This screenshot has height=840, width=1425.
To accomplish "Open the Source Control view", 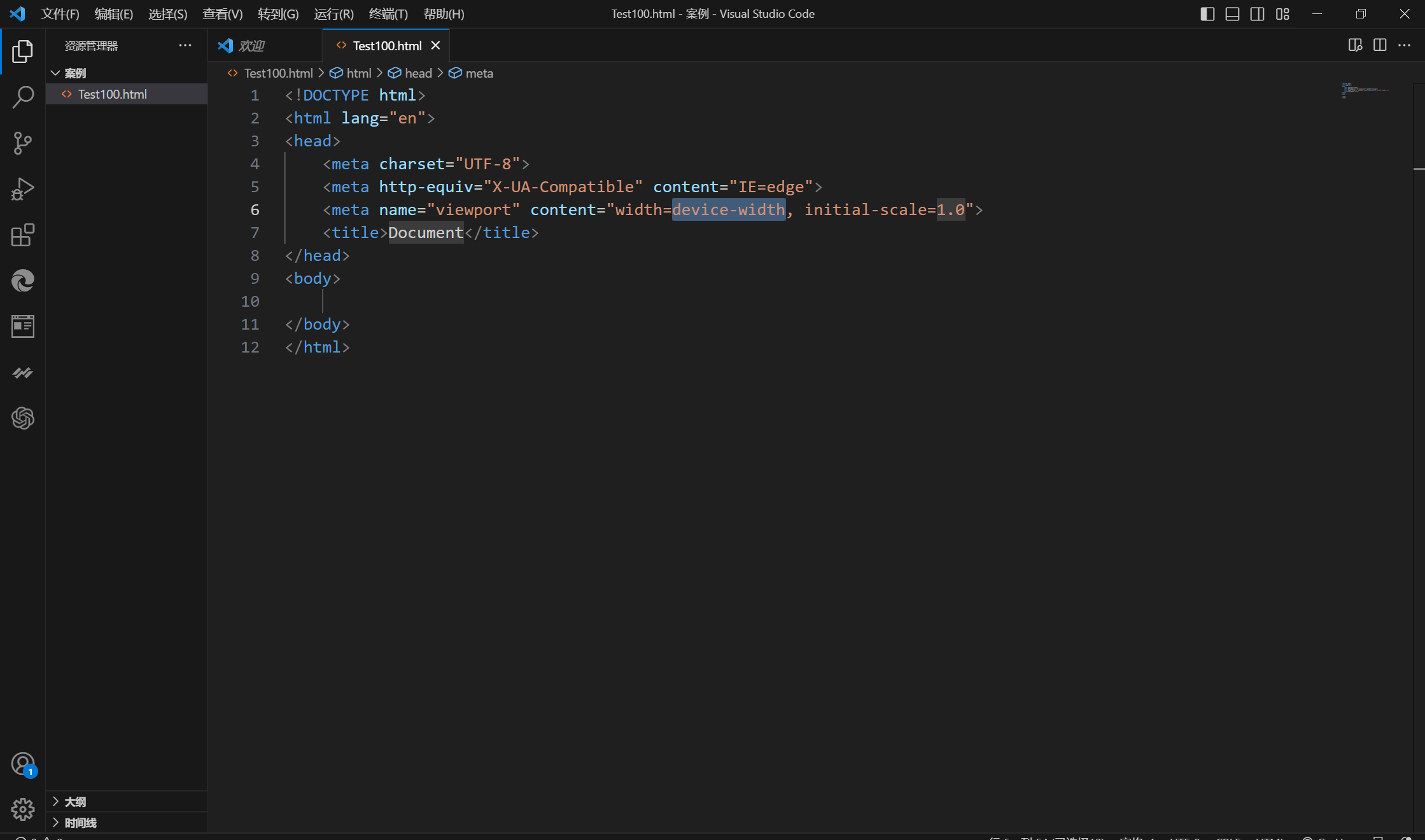I will pos(23,143).
